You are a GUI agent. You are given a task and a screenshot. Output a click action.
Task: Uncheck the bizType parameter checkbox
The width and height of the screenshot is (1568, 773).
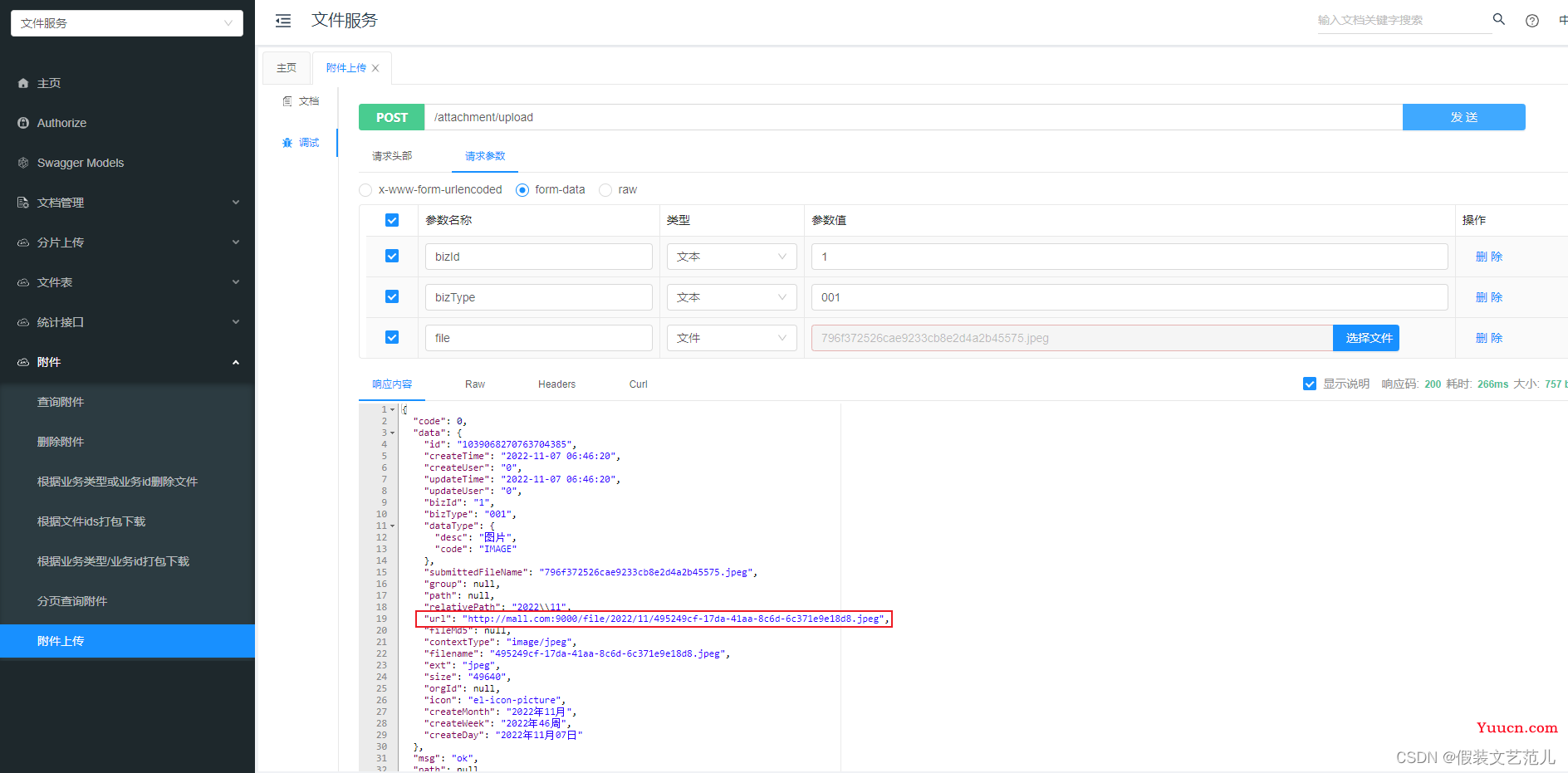click(392, 296)
